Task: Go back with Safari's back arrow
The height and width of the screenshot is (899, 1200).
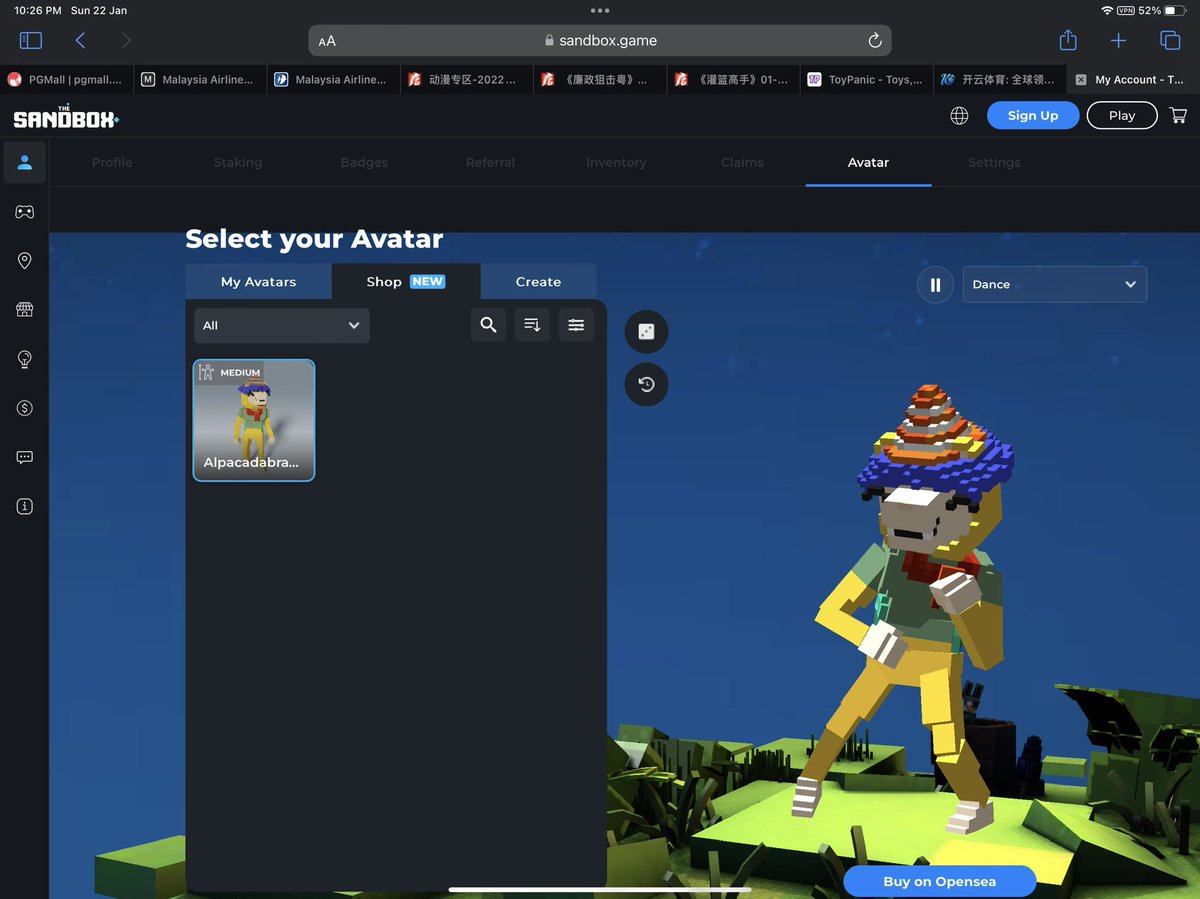Action: click(80, 40)
